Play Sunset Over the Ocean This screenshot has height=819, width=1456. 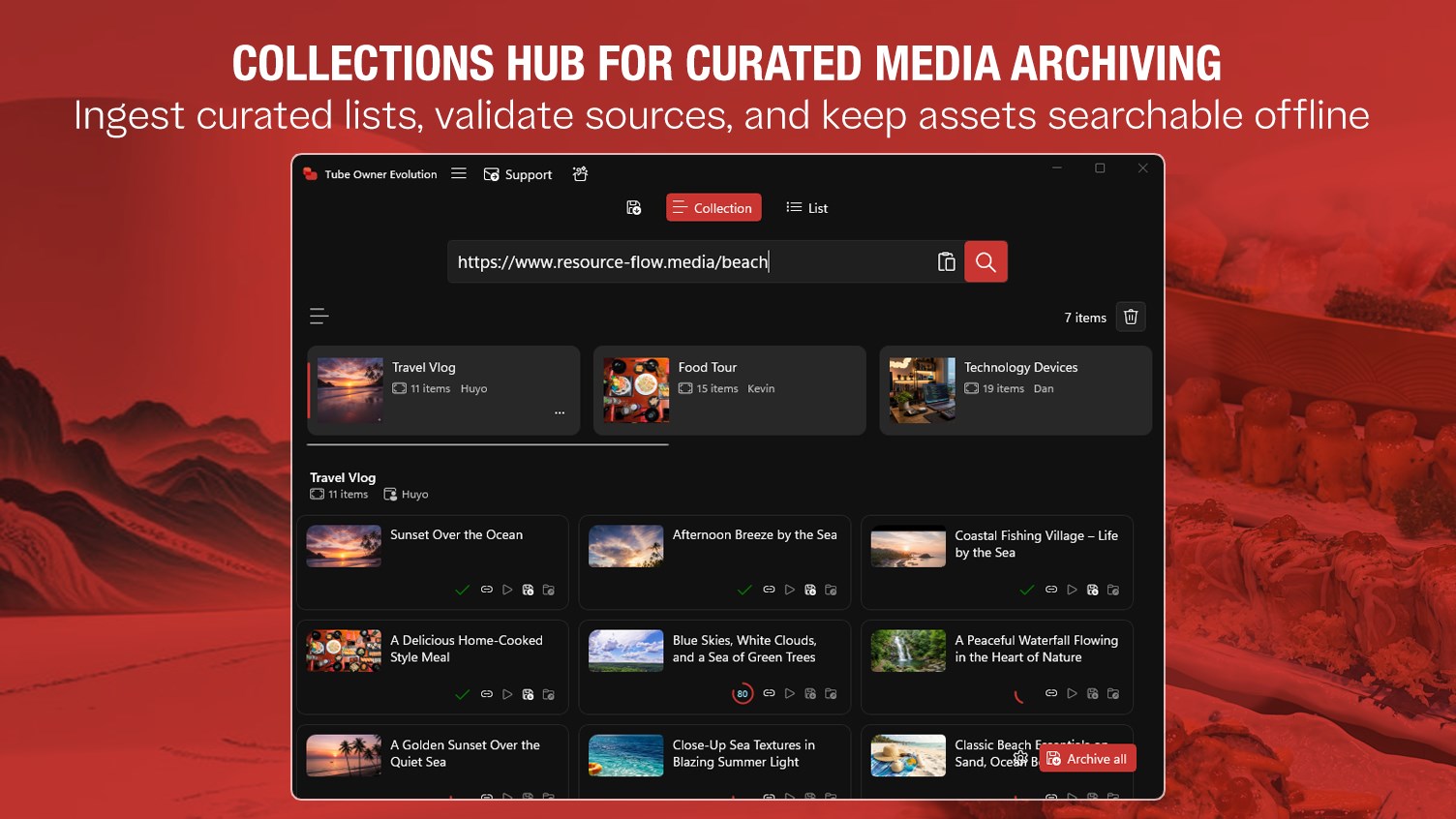click(x=507, y=590)
